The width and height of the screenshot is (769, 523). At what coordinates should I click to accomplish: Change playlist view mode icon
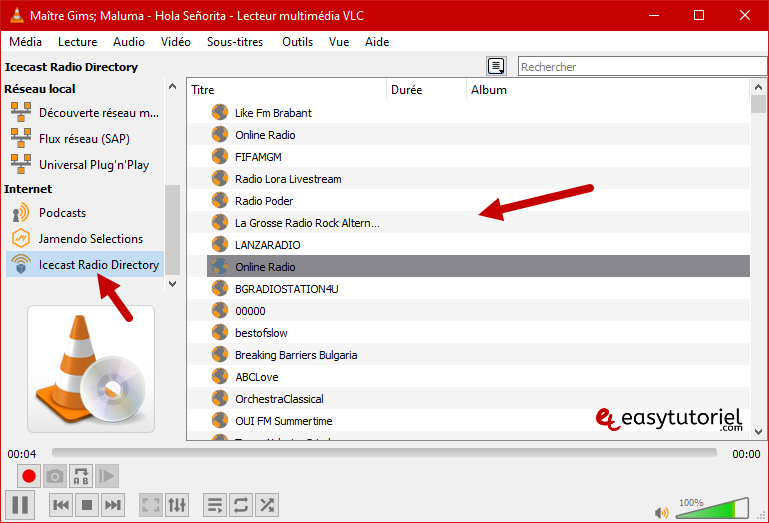point(496,66)
